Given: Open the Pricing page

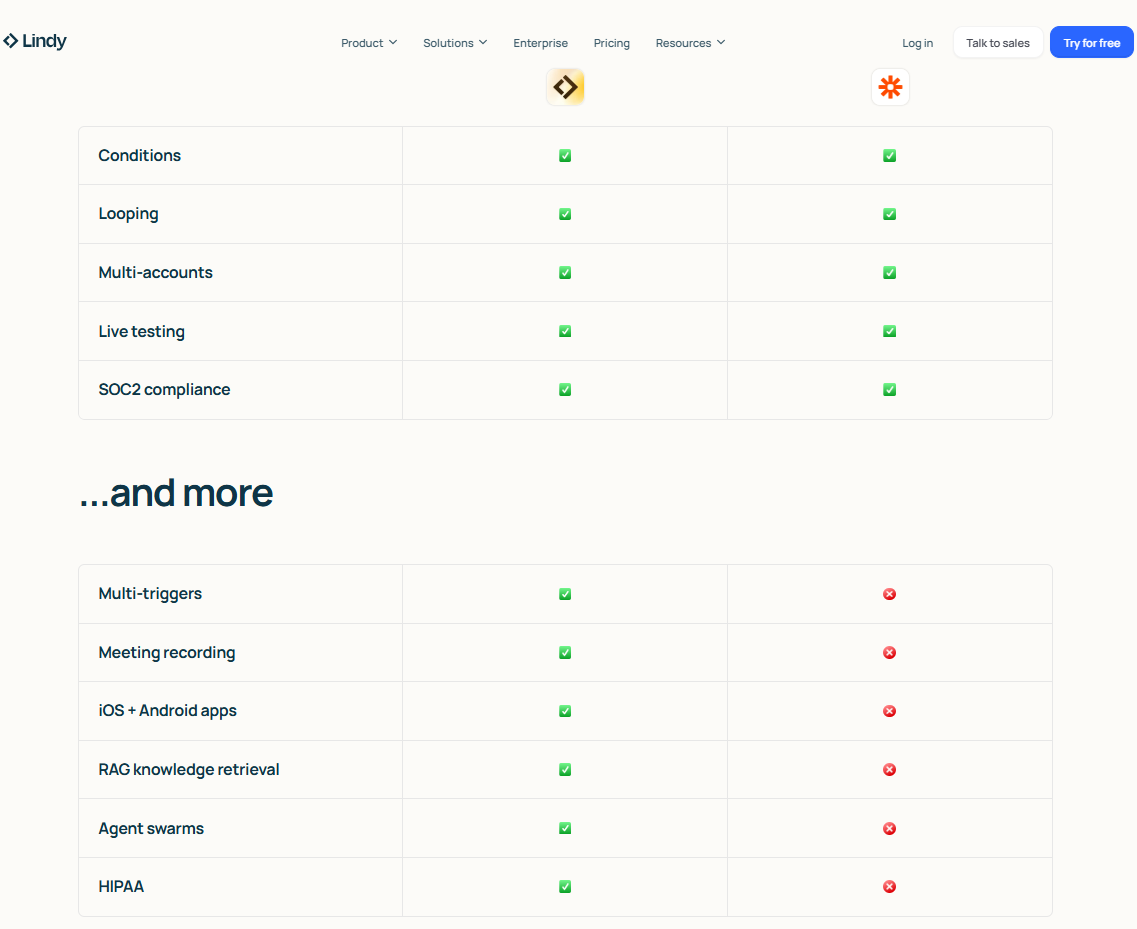Looking at the screenshot, I should 611,43.
